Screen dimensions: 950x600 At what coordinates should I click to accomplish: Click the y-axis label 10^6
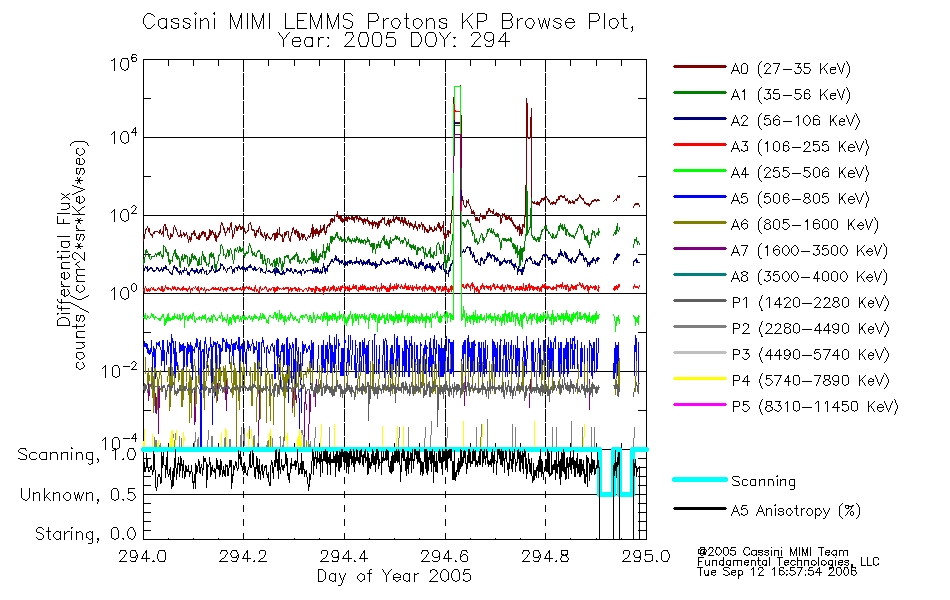tap(124, 63)
